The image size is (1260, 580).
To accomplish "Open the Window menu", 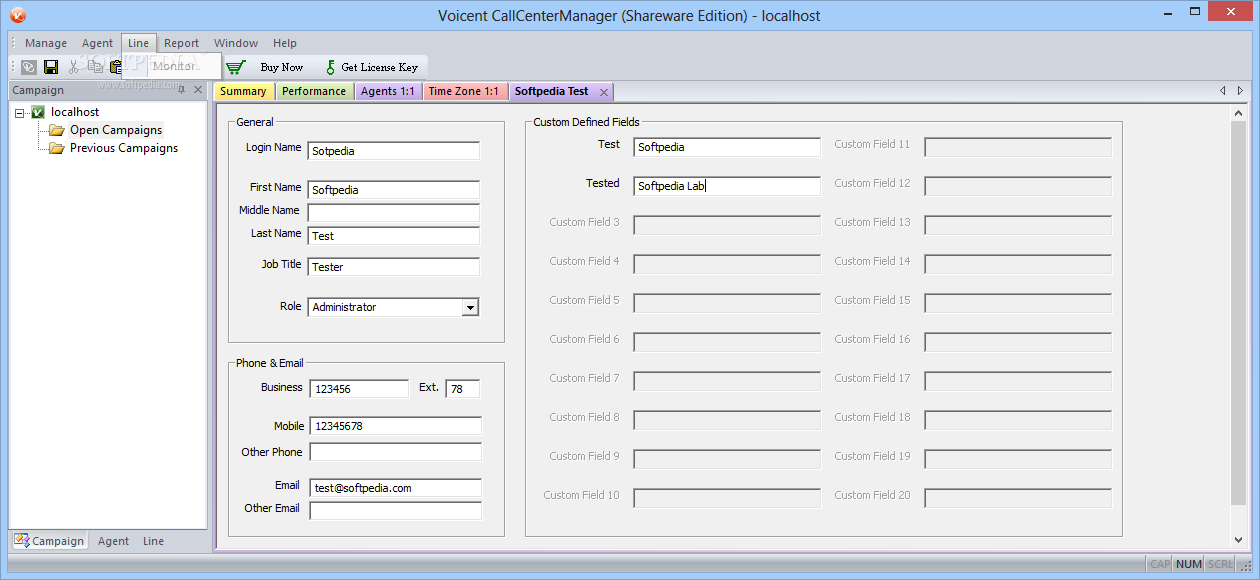I will (236, 43).
